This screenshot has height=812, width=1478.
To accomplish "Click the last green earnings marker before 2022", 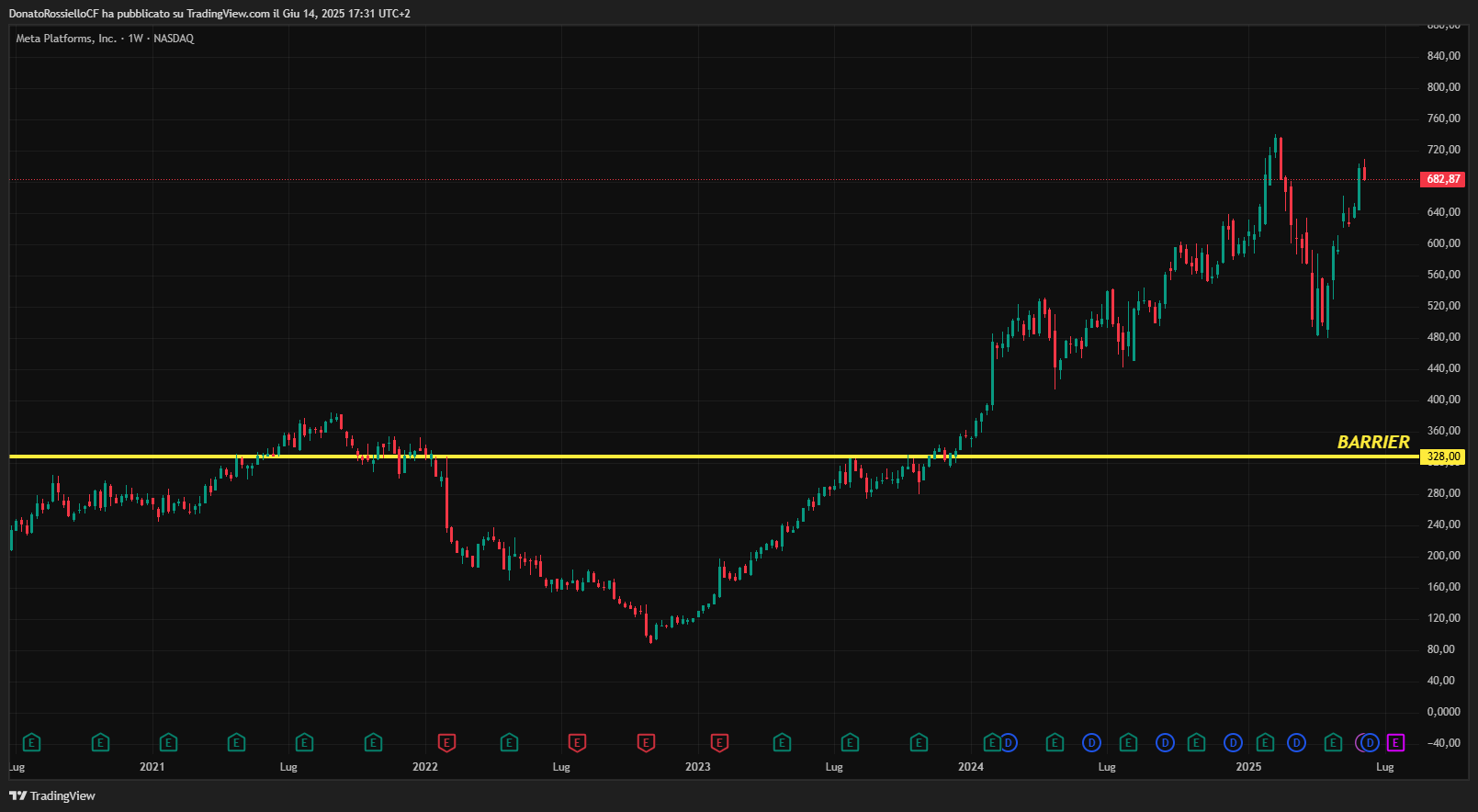I will [373, 742].
